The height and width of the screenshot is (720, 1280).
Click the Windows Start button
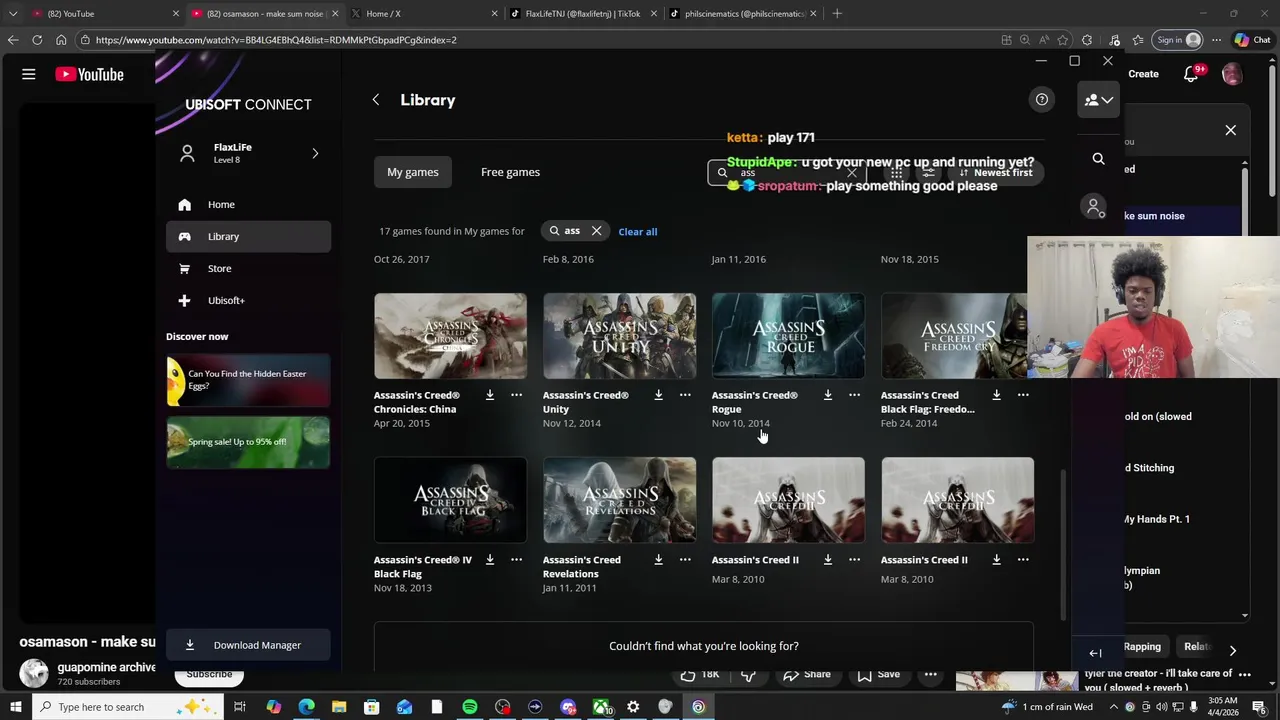click(x=15, y=707)
